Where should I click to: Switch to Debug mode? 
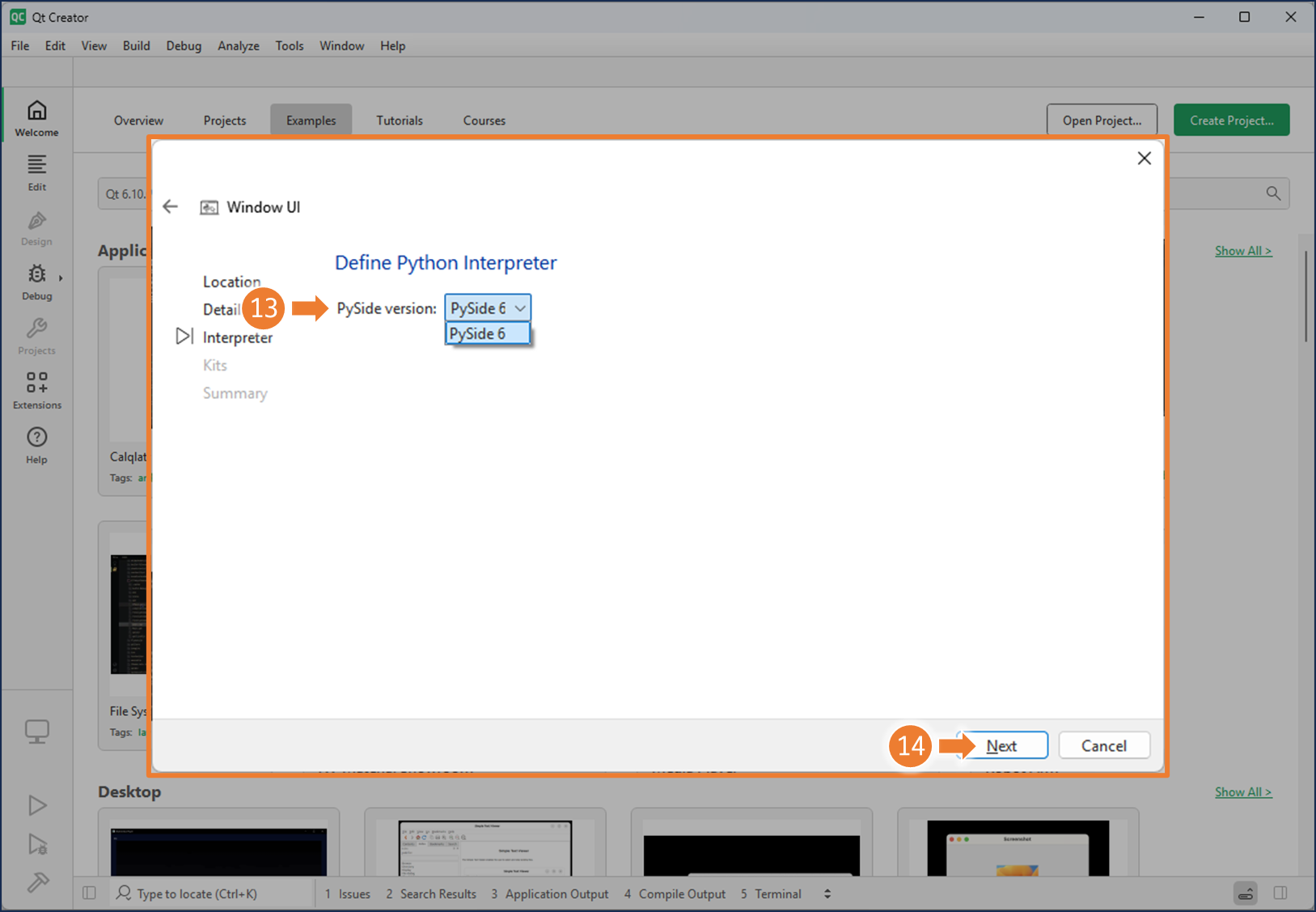36,282
